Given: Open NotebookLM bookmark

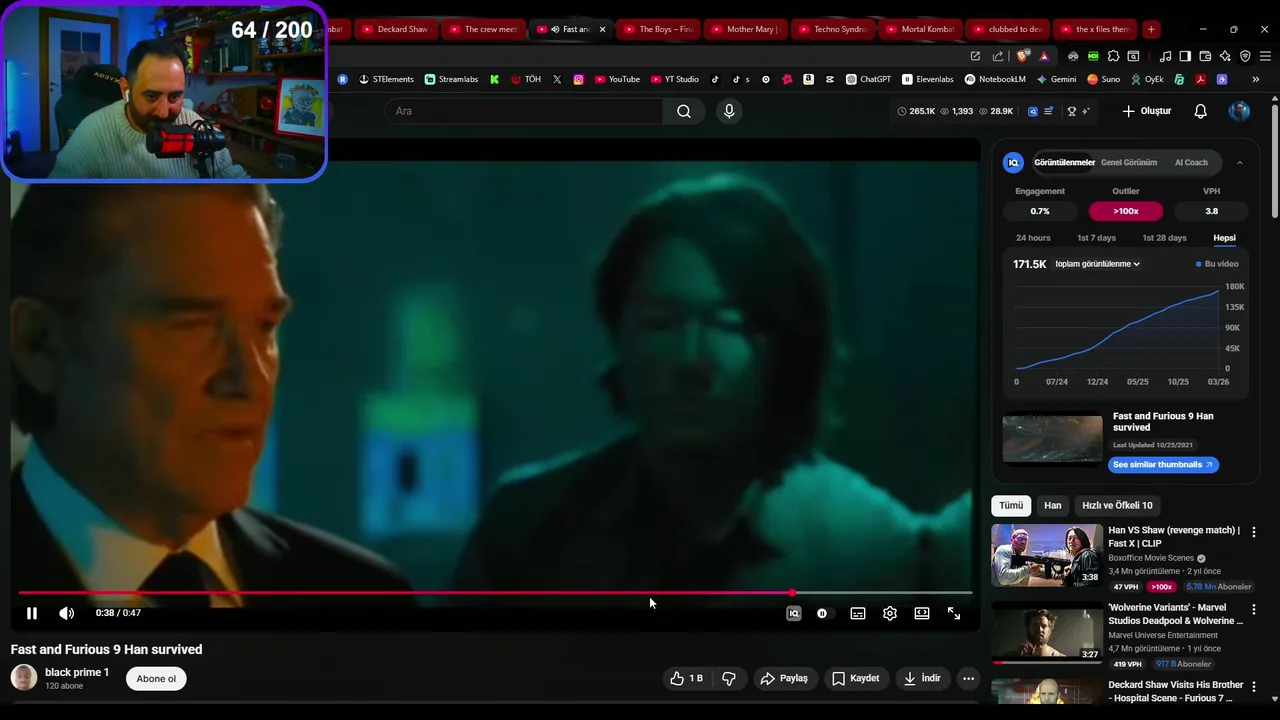Looking at the screenshot, I should pyautogui.click(x=995, y=79).
